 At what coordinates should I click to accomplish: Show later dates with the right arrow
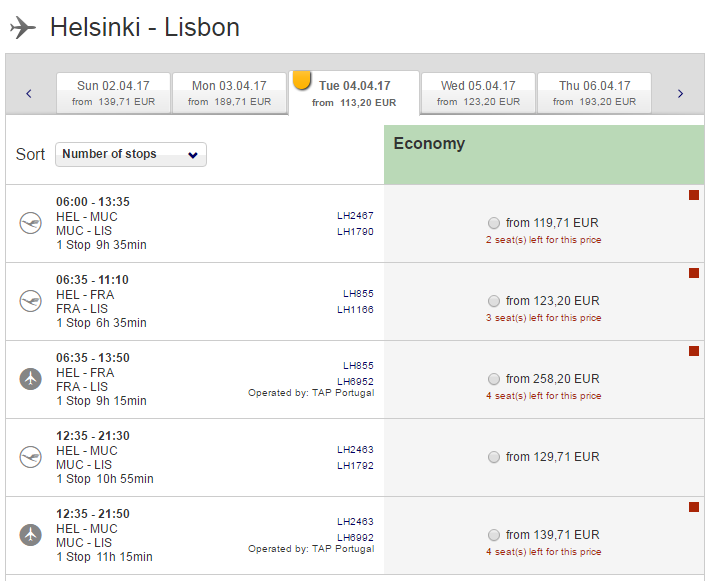click(x=680, y=94)
